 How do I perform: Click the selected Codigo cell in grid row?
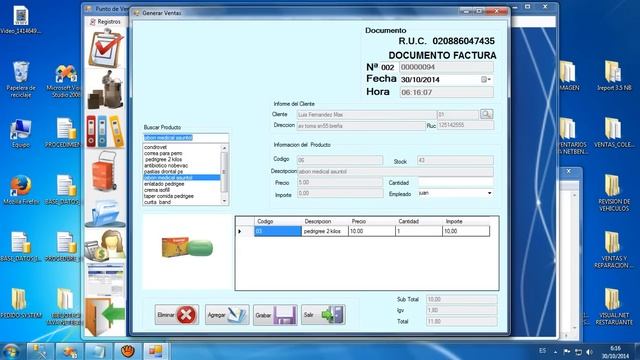tap(278, 231)
